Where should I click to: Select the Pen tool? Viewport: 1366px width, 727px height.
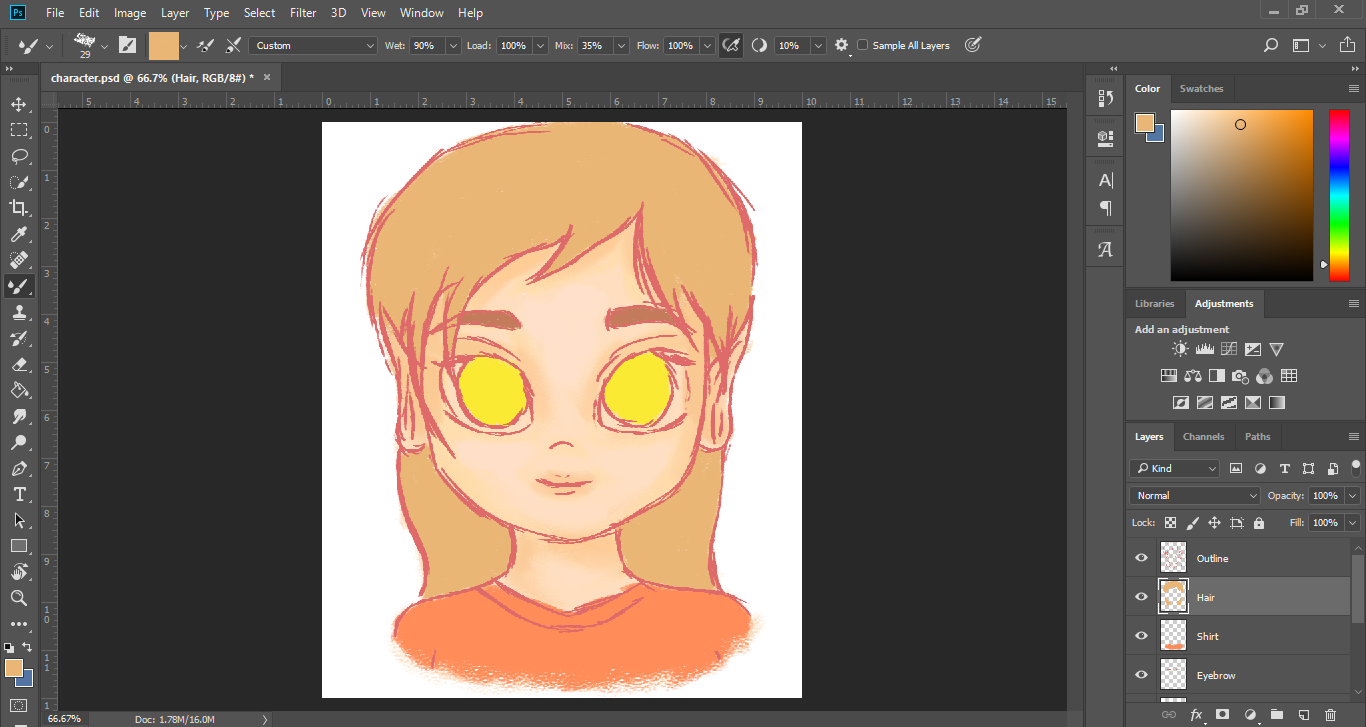click(x=19, y=468)
